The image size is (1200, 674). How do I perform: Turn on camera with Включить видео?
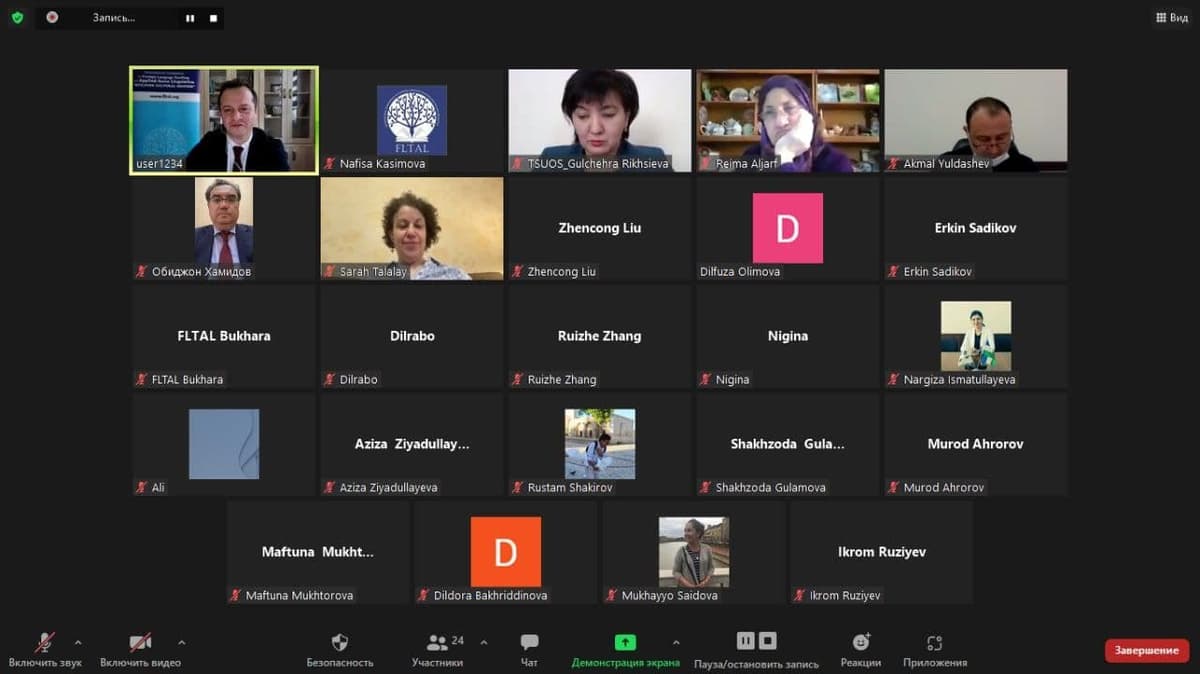tap(140, 650)
